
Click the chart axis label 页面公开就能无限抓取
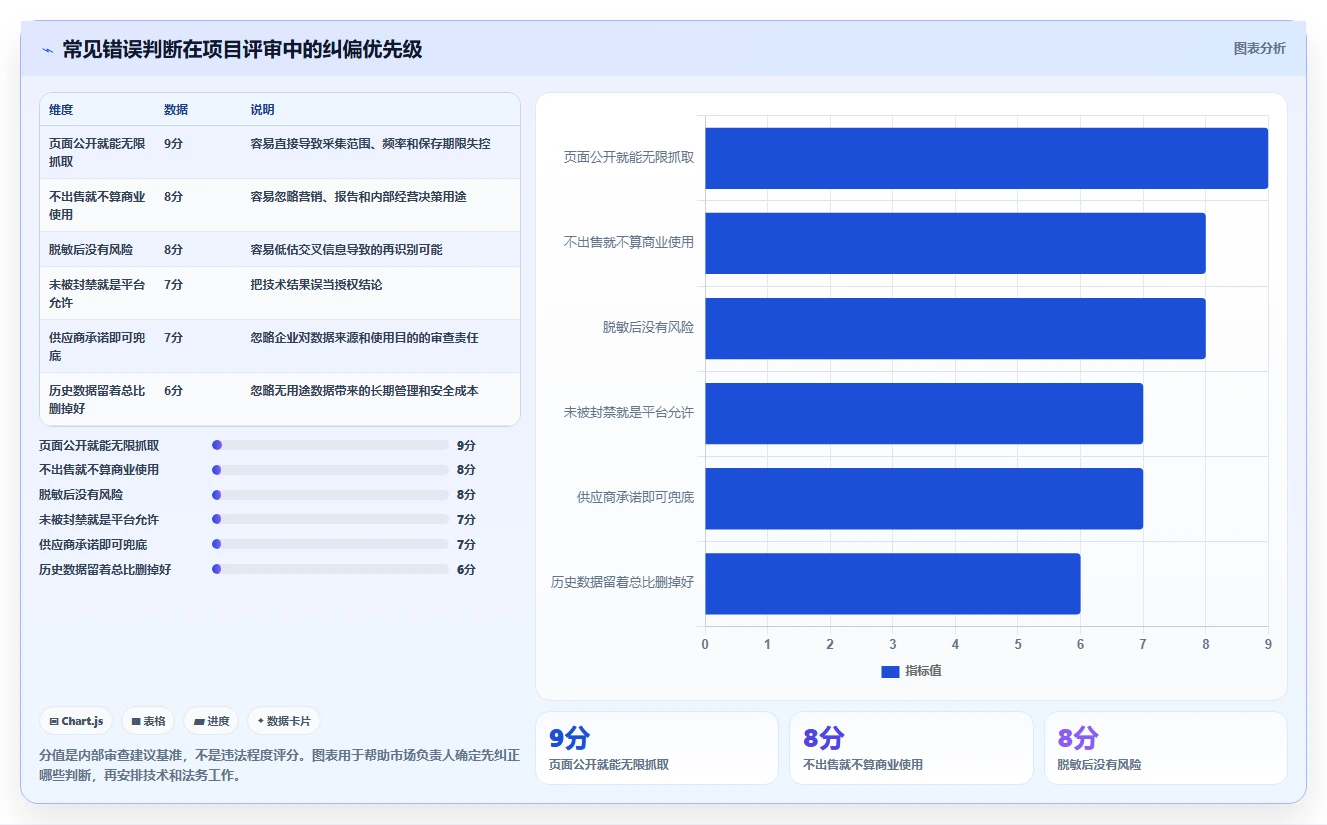click(629, 158)
